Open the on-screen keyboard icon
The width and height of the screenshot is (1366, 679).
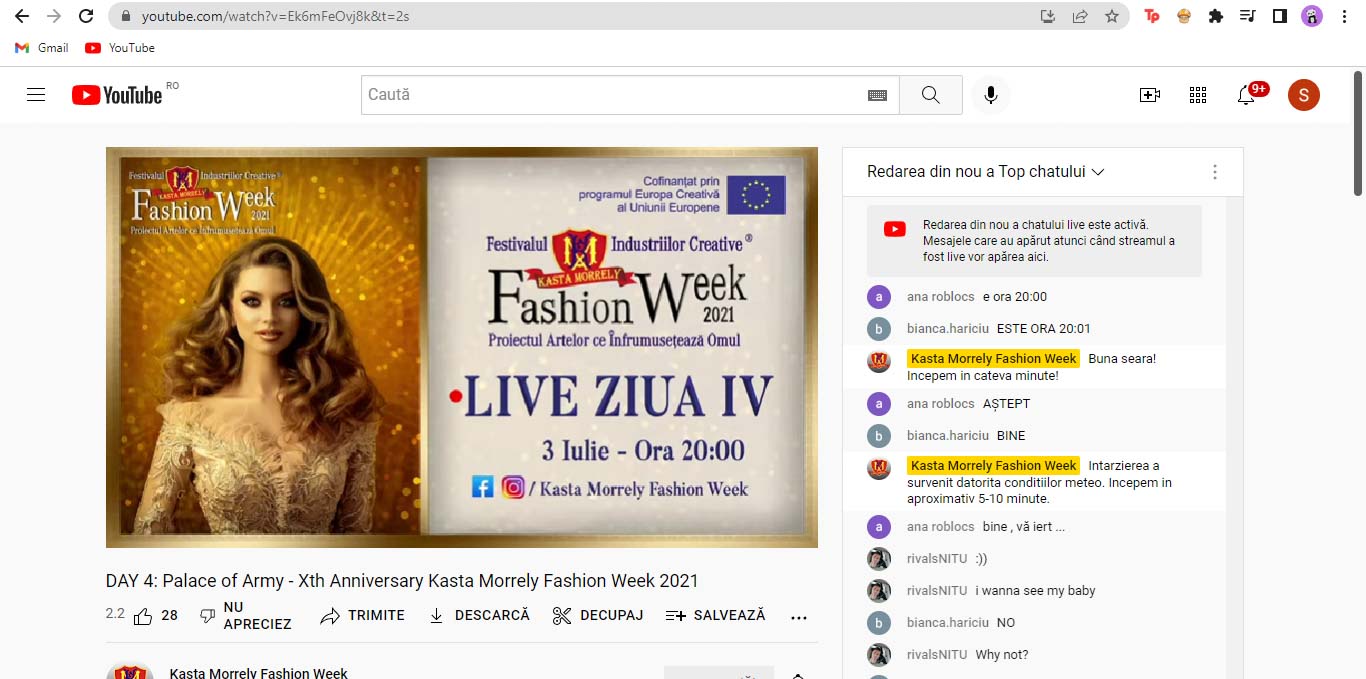click(877, 95)
